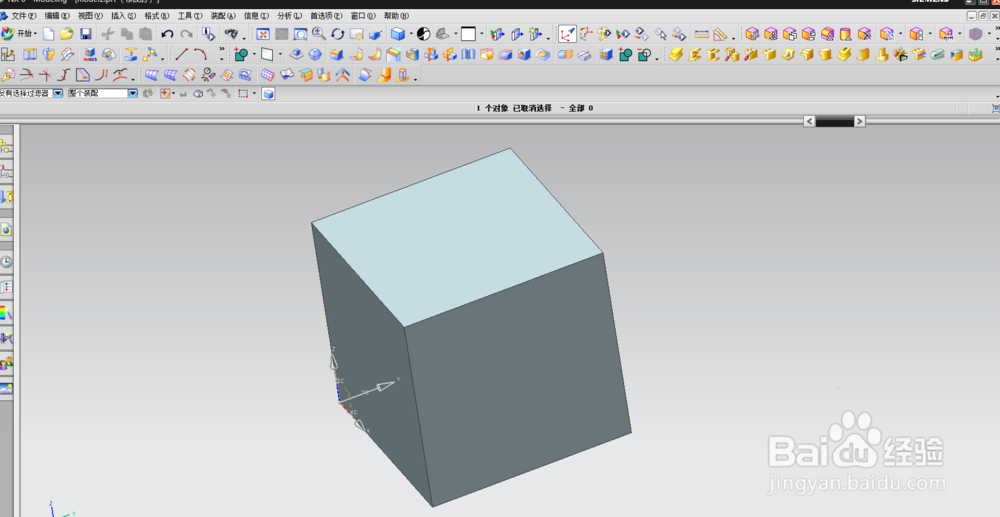Click the Fit view icon
The width and height of the screenshot is (1000, 517).
tap(263, 34)
